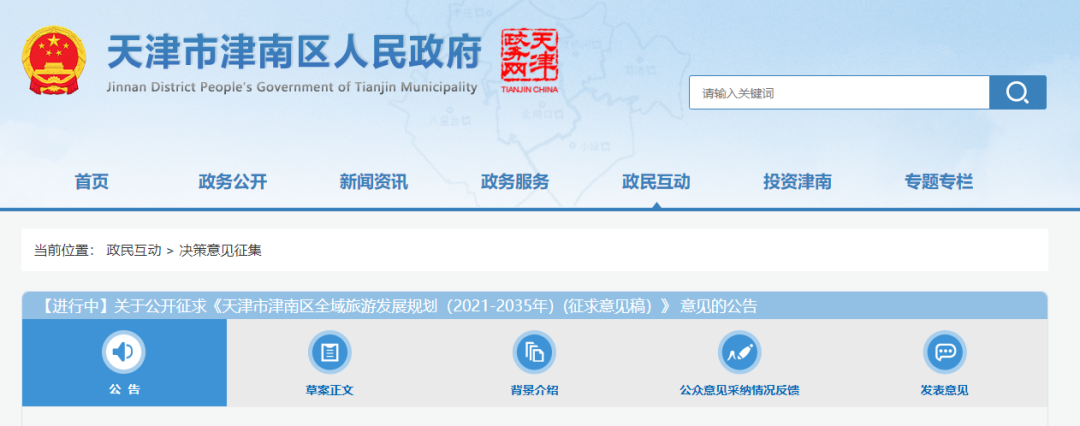Click the 政民互动 breadcrumb link
This screenshot has height=426, width=1080.
pos(134,250)
